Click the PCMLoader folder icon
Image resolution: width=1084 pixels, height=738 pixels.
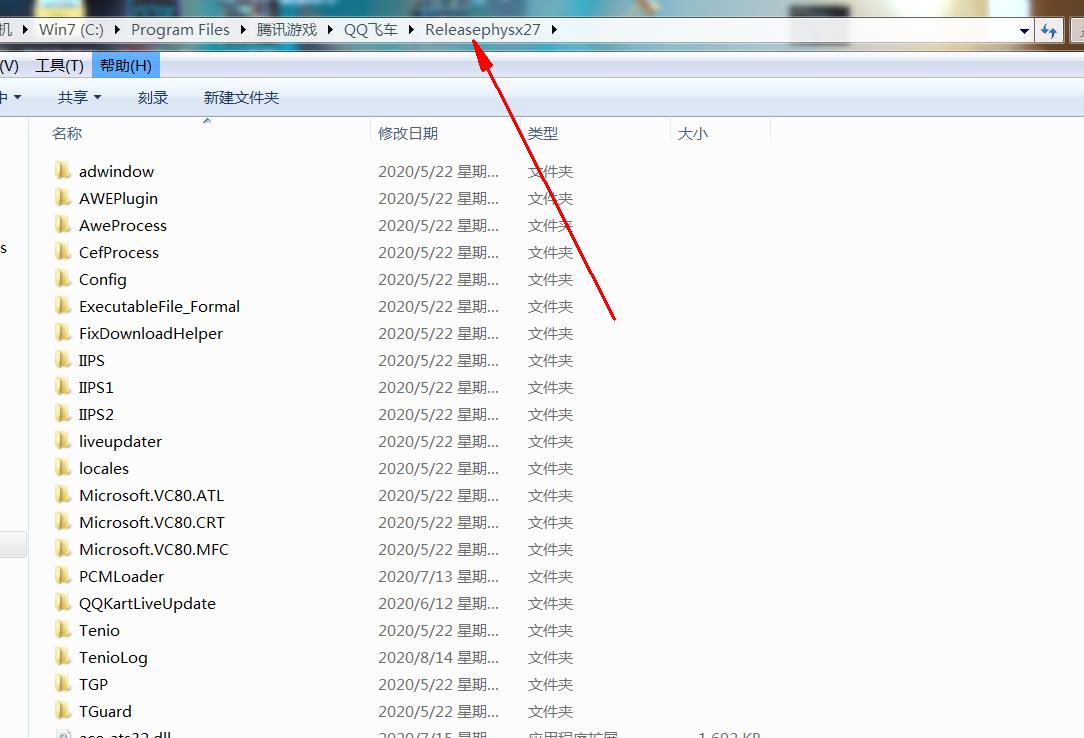(63, 576)
